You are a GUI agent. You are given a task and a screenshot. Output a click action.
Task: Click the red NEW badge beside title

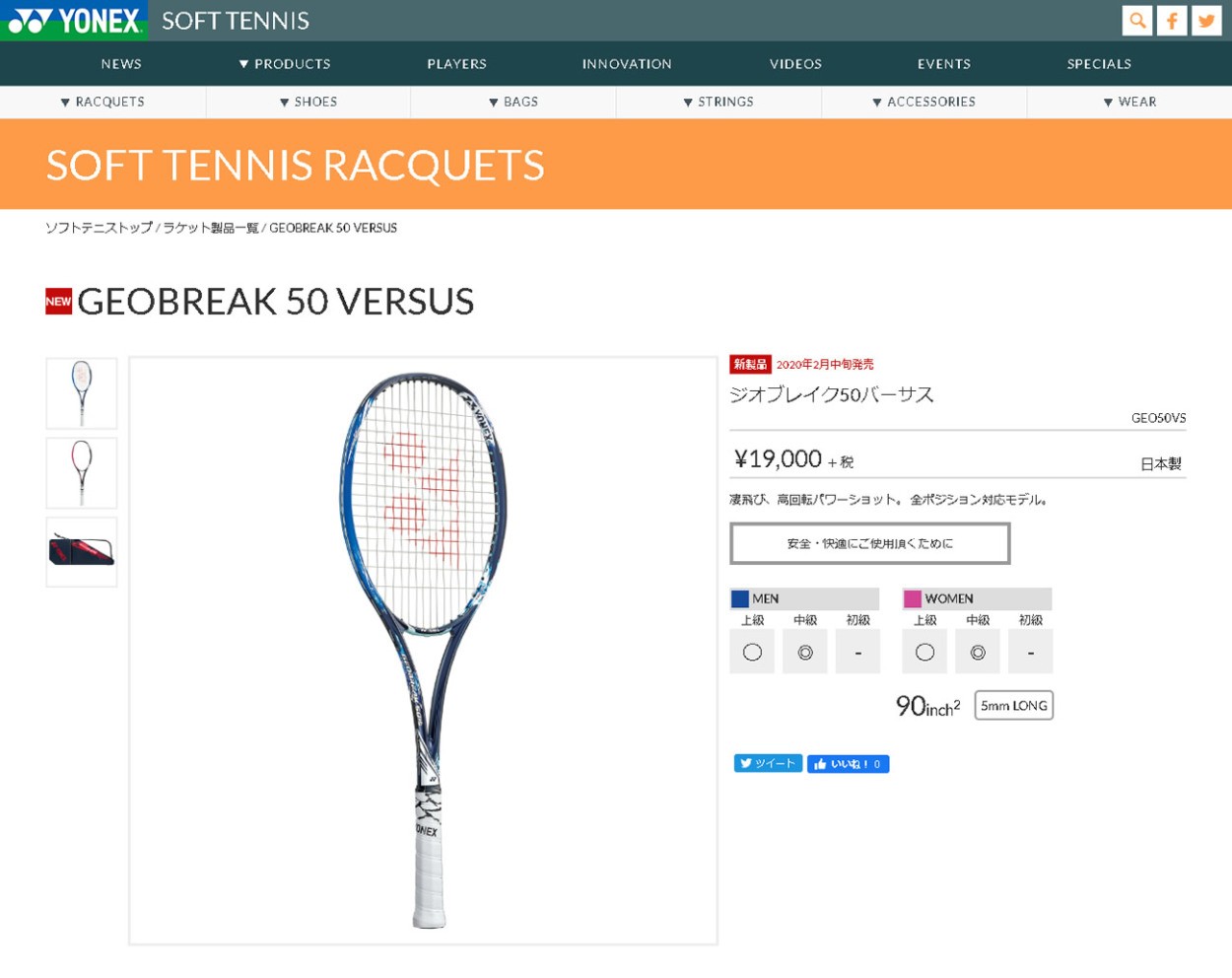[58, 302]
